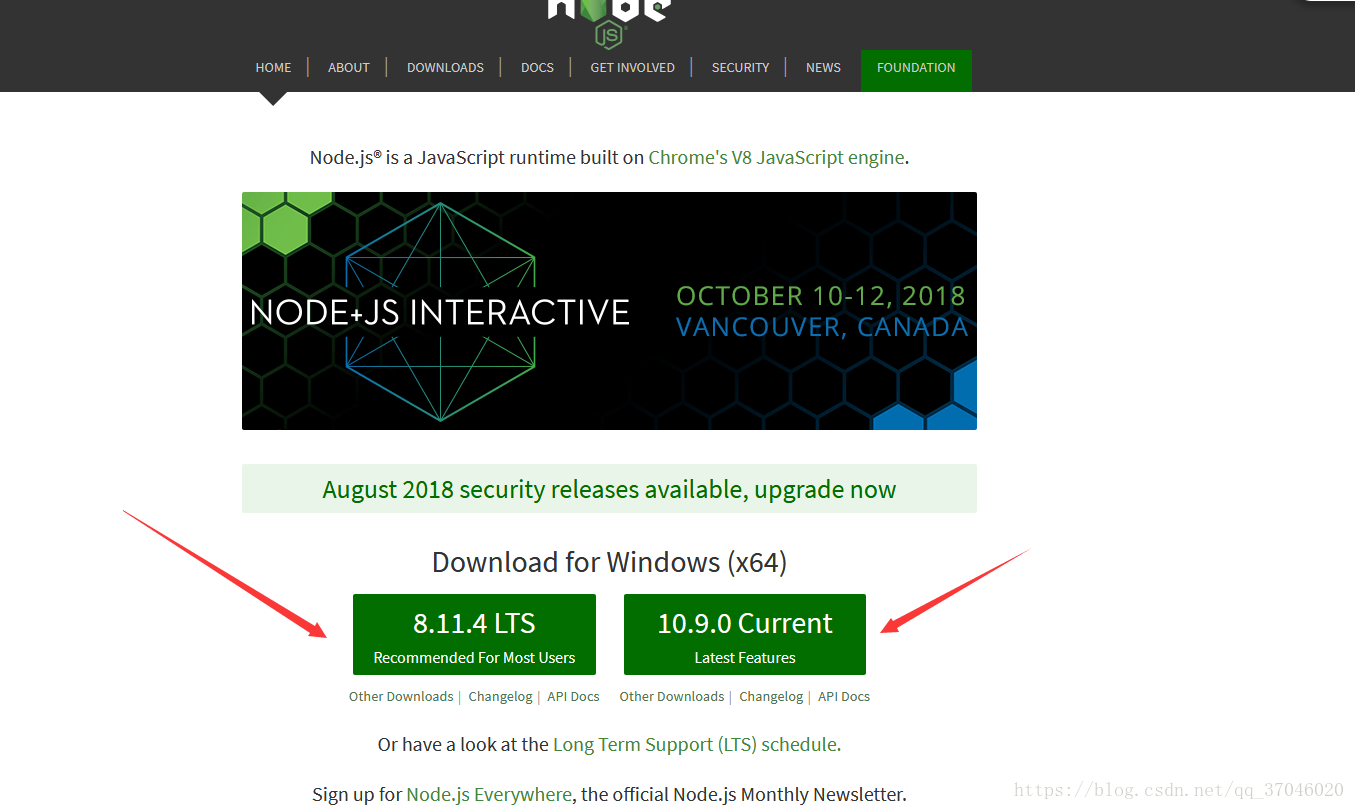The width and height of the screenshot is (1355, 810).
Task: Open the DOCS nav item
Action: coord(537,68)
